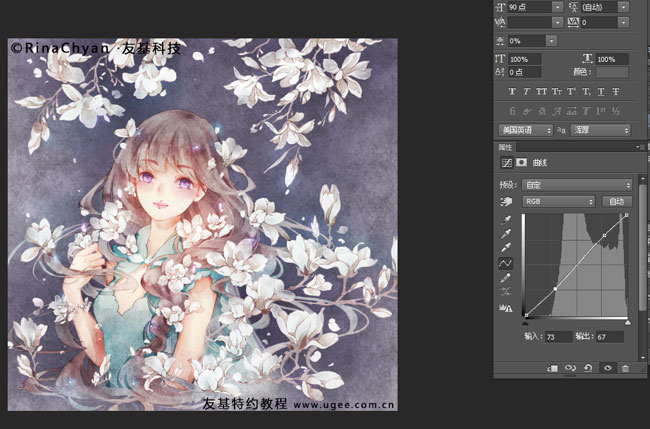Viewport: 650px width, 429px height.
Task: Open the 预设 preset dropdown showing 自定
Action: click(x=577, y=185)
